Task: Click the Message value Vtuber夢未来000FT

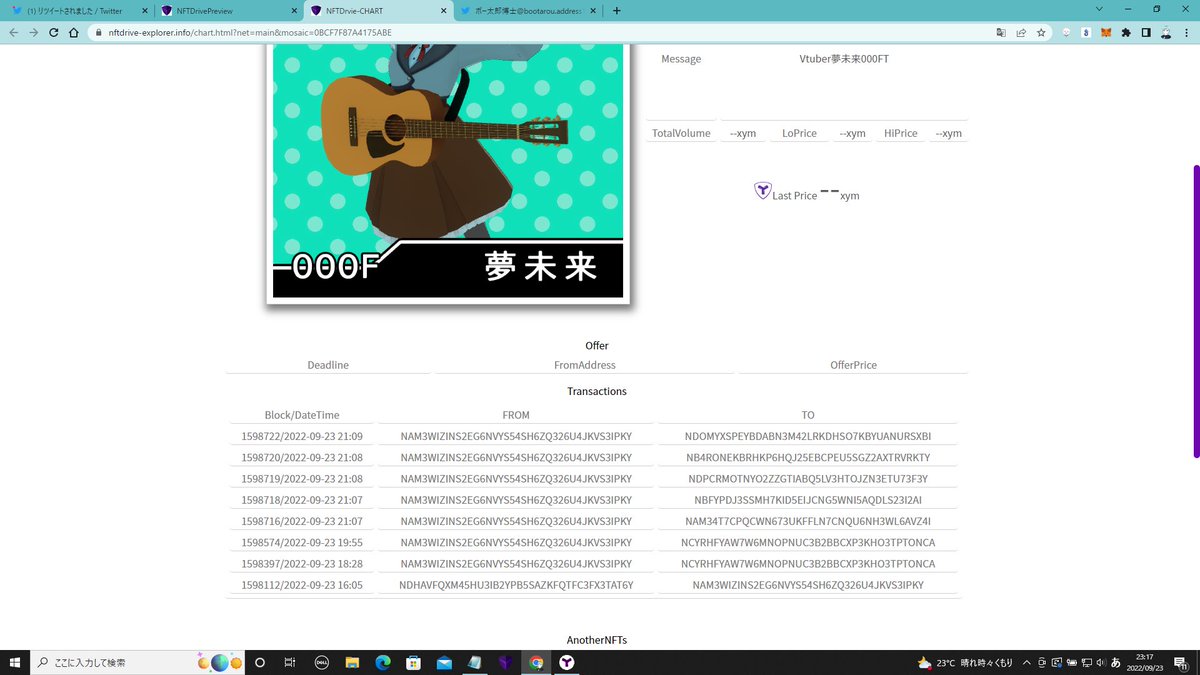Action: (844, 59)
